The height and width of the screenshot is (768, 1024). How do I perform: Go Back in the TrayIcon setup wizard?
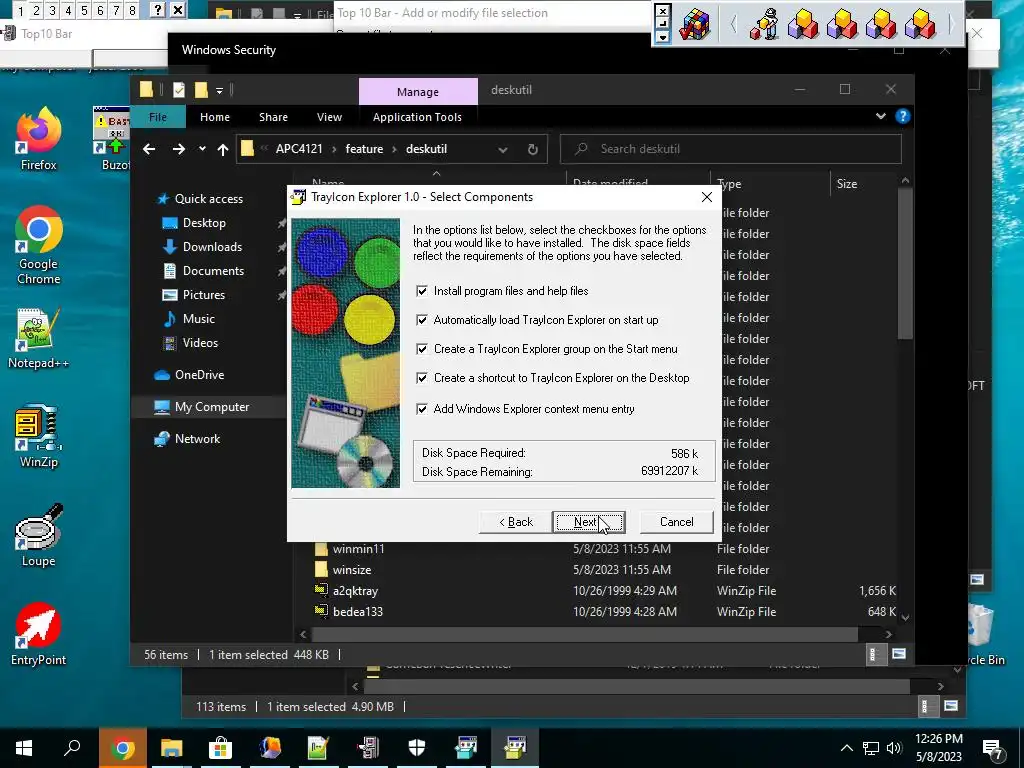tap(515, 522)
